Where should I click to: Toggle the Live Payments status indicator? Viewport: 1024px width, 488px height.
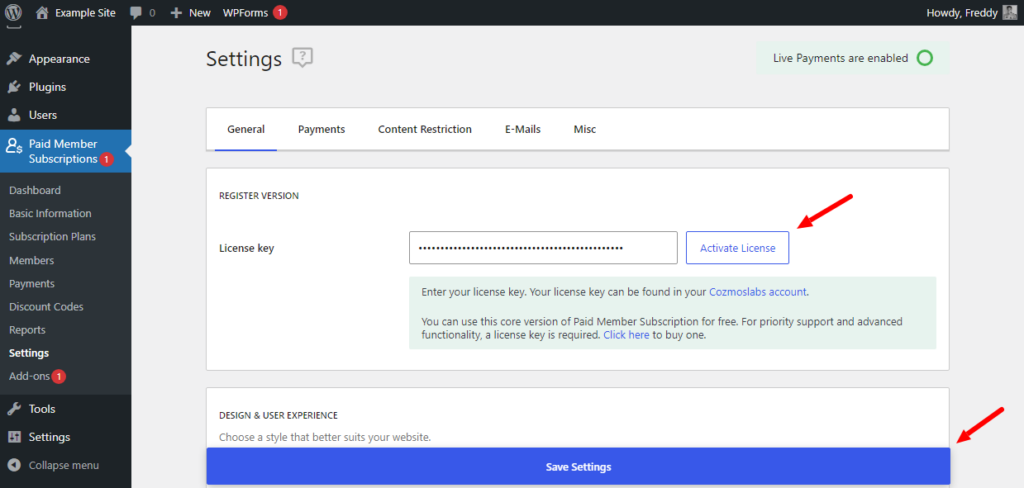click(x=925, y=58)
